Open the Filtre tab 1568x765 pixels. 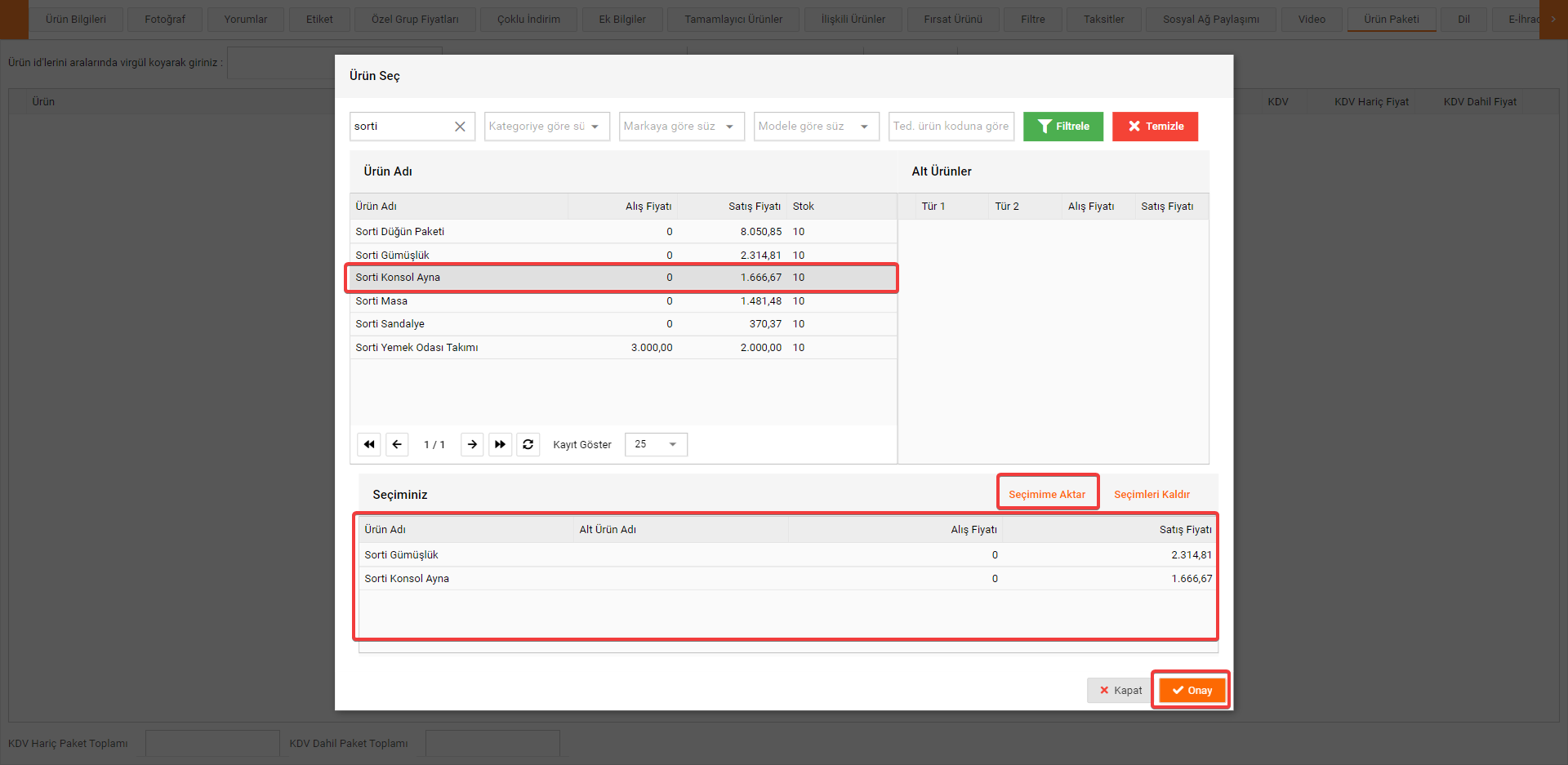coord(1033,19)
